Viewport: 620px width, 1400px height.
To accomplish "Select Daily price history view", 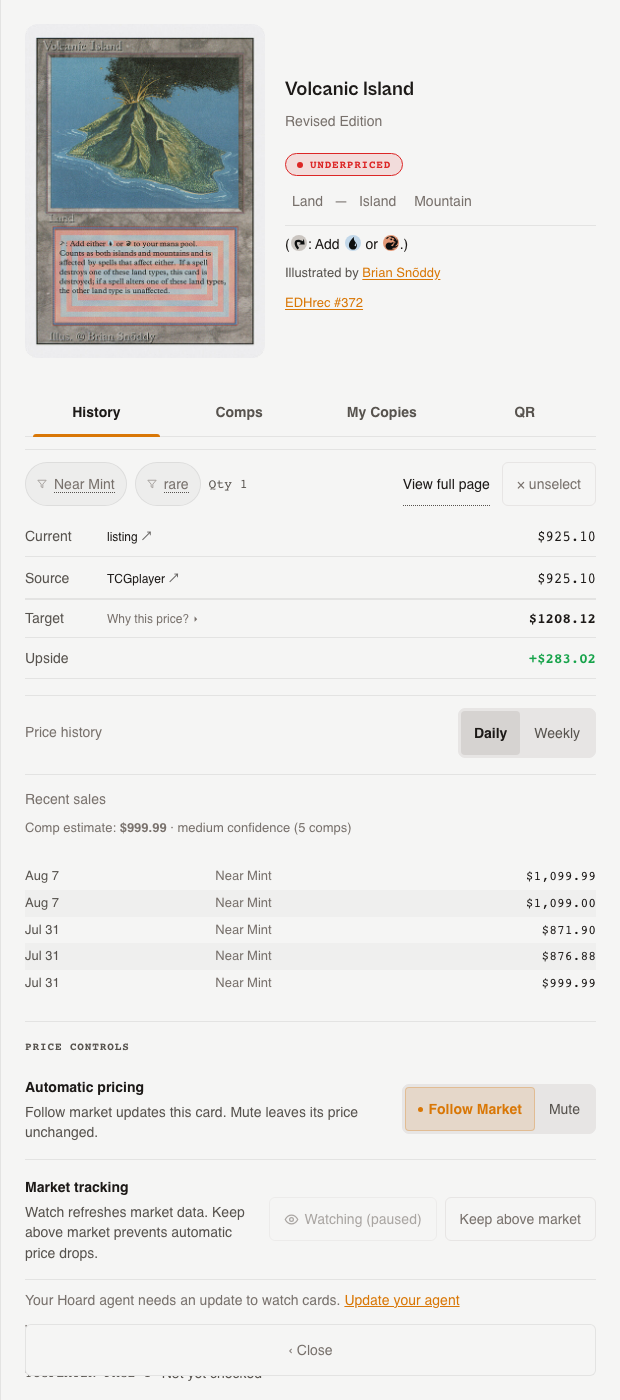I will pyautogui.click(x=490, y=733).
